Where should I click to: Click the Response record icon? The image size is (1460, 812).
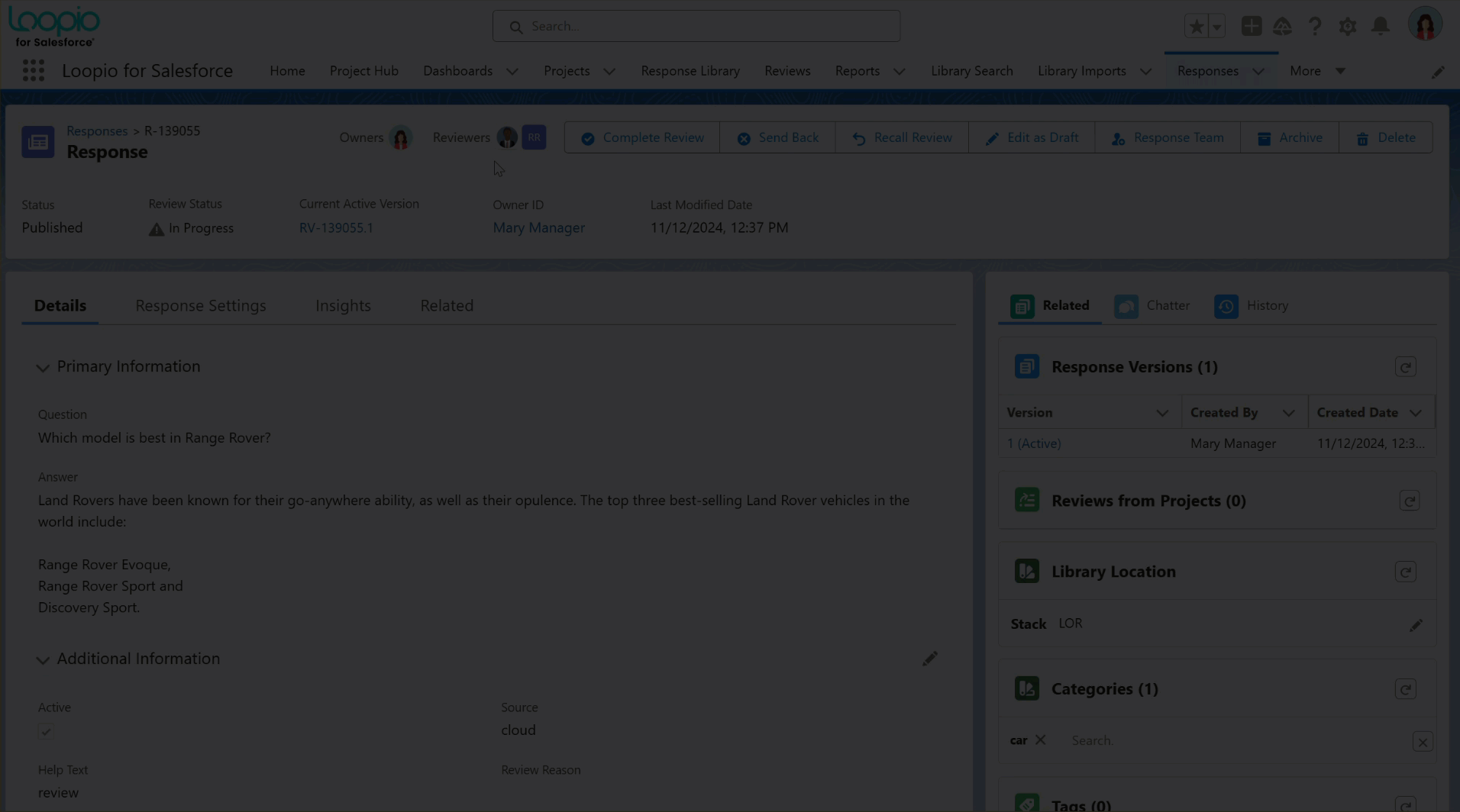point(38,142)
